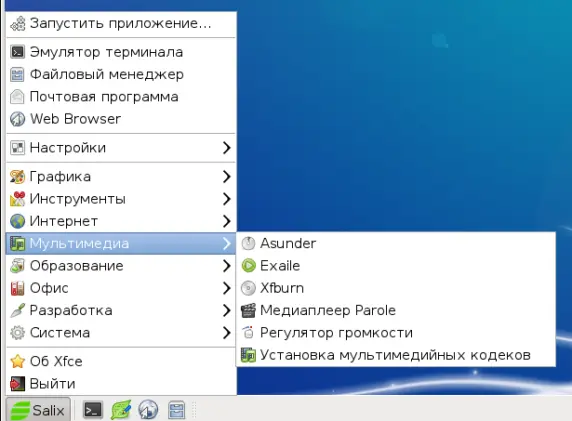Open Медиаплеер Parole entry

[396, 310]
